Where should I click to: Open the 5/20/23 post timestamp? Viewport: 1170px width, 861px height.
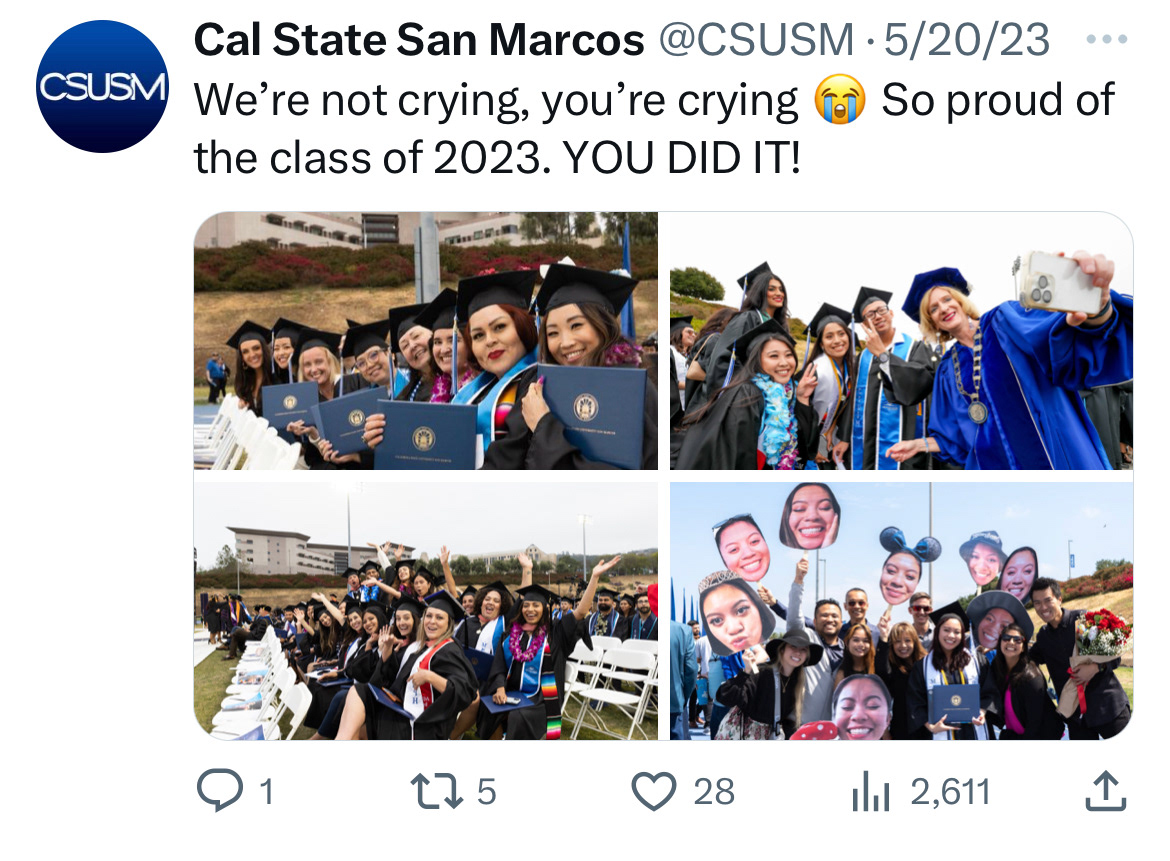[x=966, y=41]
